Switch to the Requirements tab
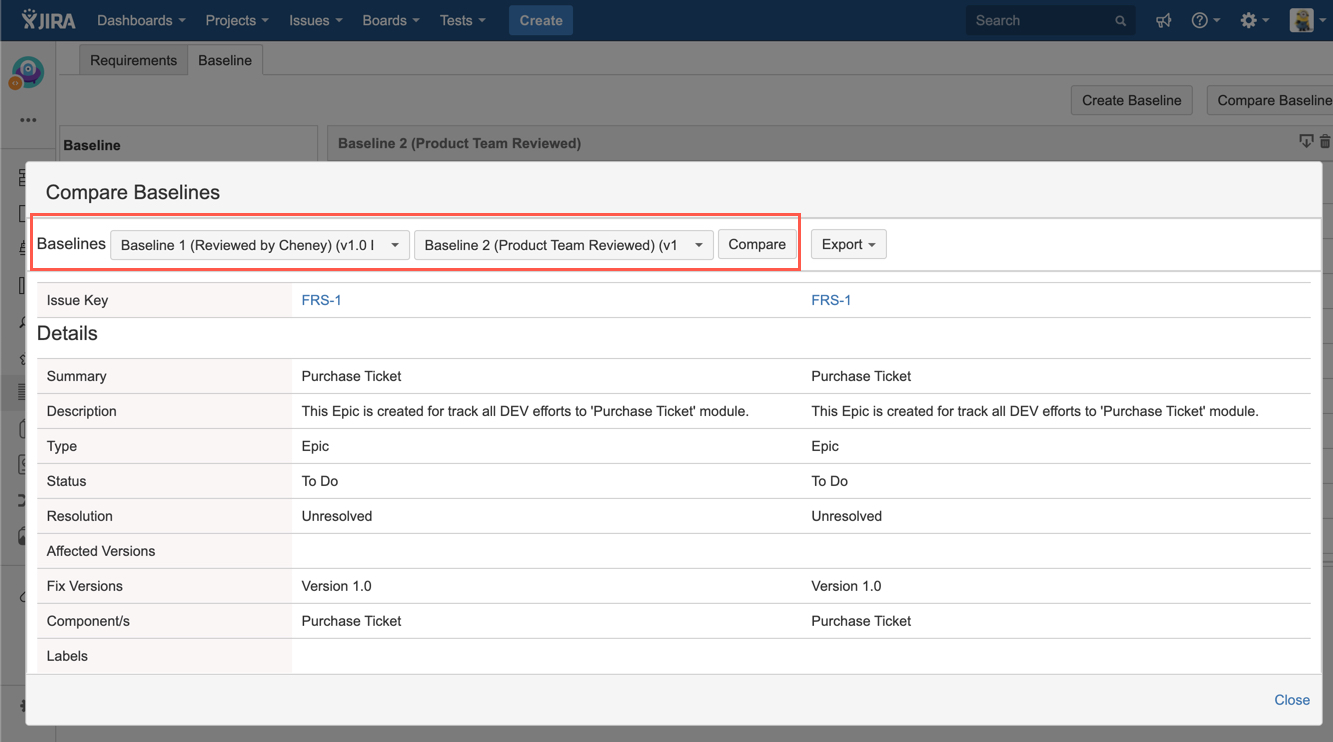Screen dimensions: 1333x742 133,60
